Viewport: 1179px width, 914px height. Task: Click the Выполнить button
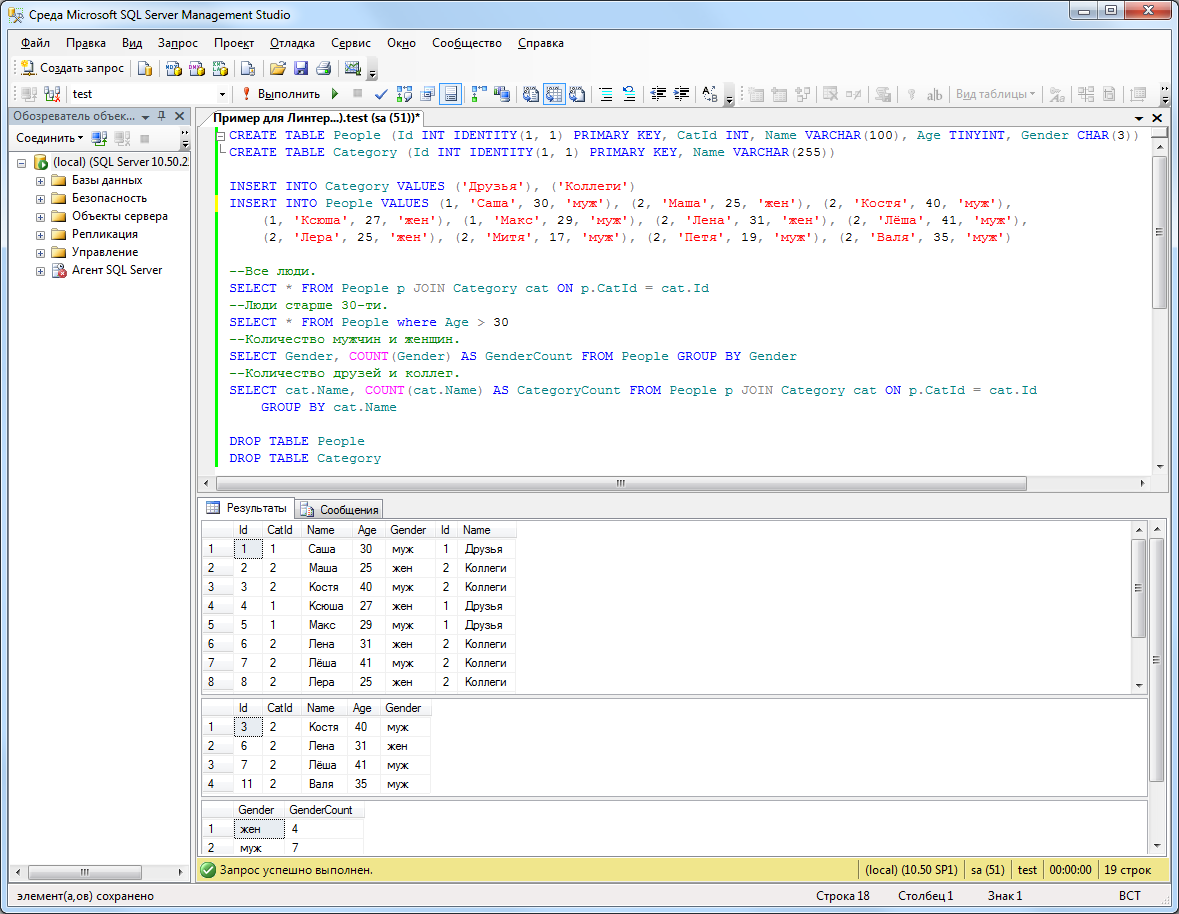tap(282, 94)
